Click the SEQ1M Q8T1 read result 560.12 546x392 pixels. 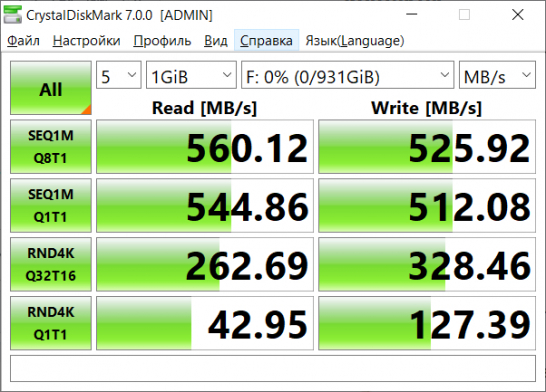click(x=205, y=147)
